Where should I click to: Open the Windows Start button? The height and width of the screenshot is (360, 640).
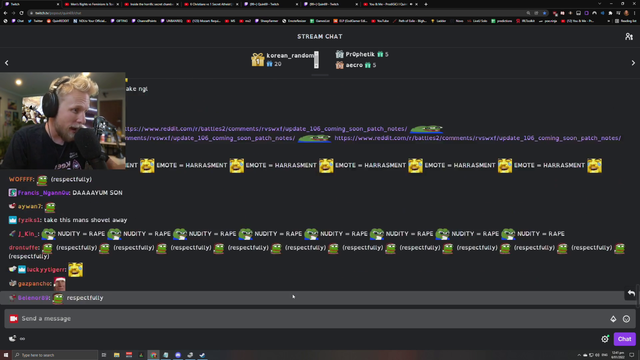click(x=6, y=355)
